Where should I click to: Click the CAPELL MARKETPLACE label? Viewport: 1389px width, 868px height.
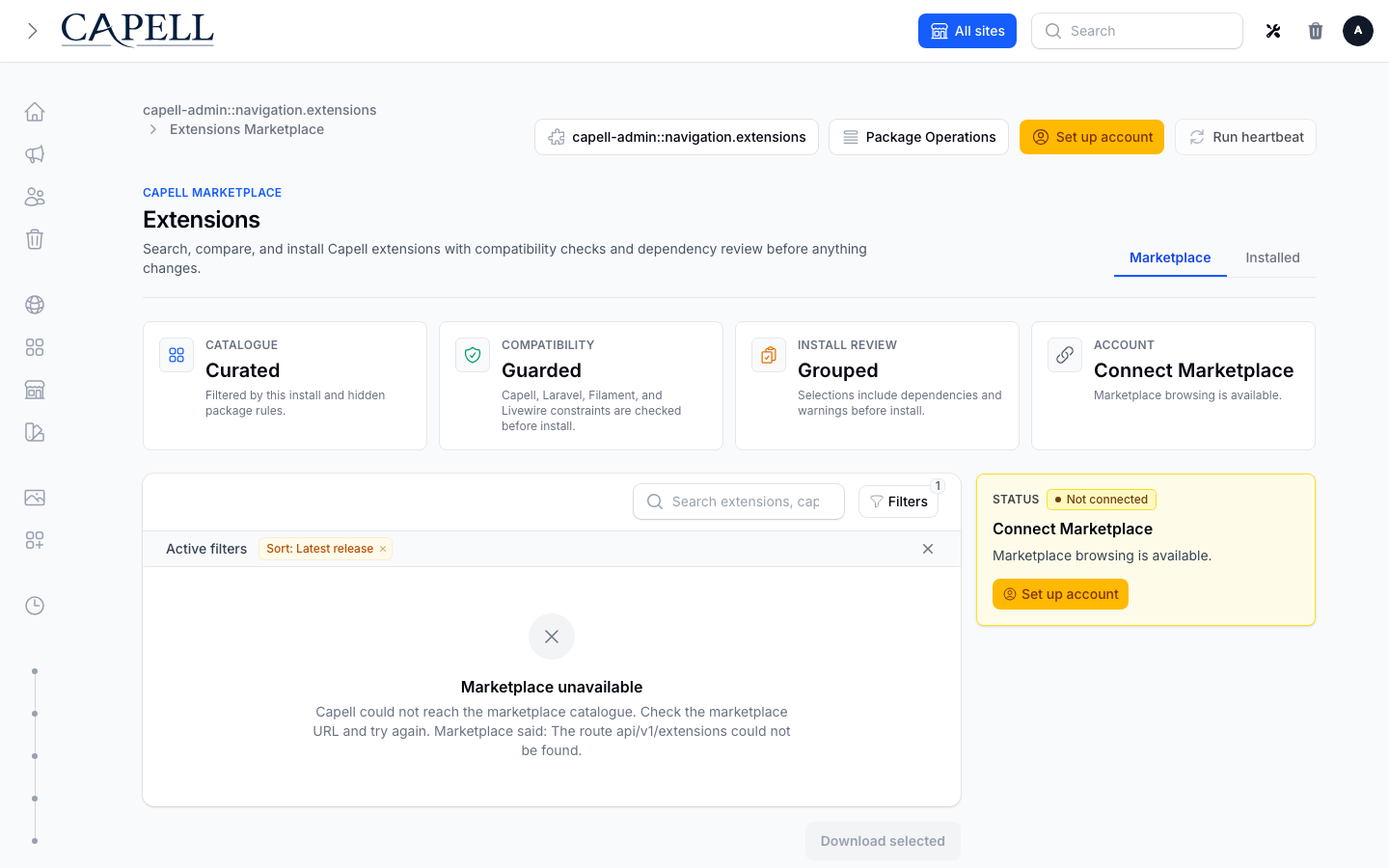212,193
